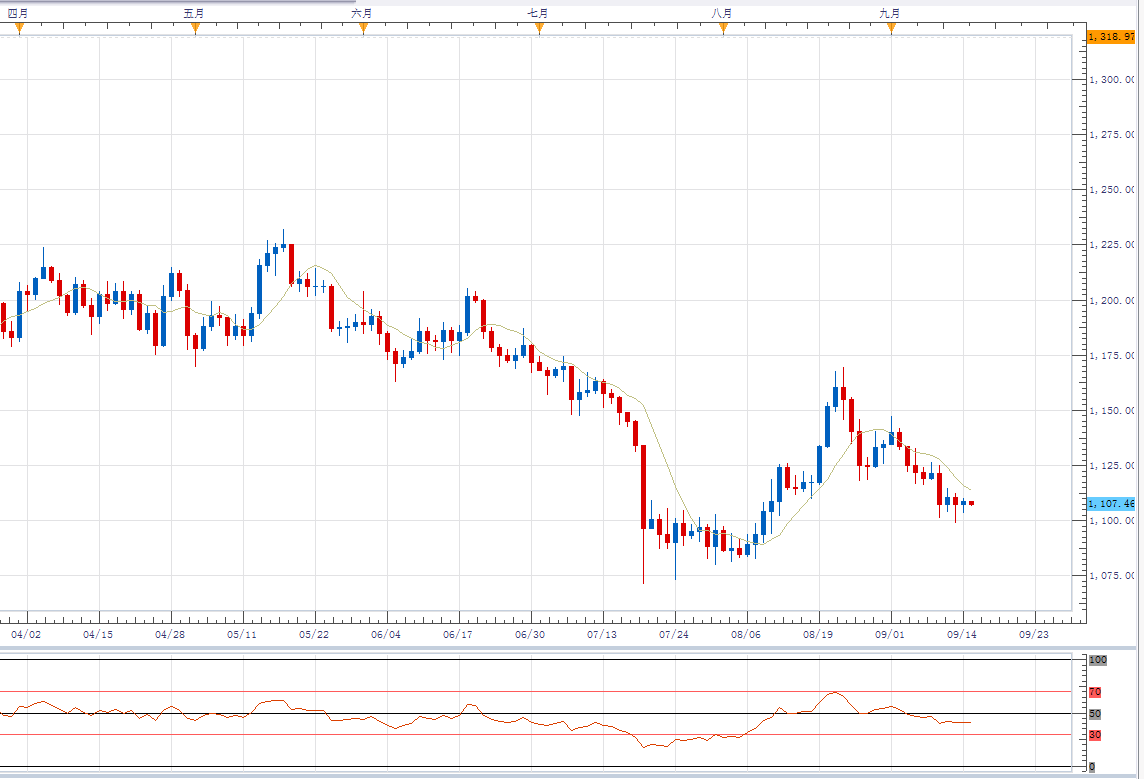
Task: Click the 05/22 date axis label
Action: [314, 635]
